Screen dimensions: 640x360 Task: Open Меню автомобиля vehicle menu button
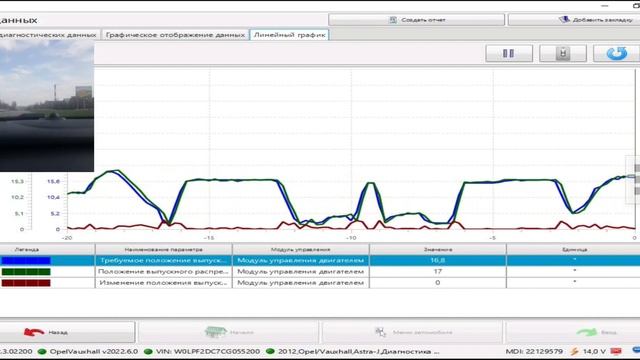(412, 332)
